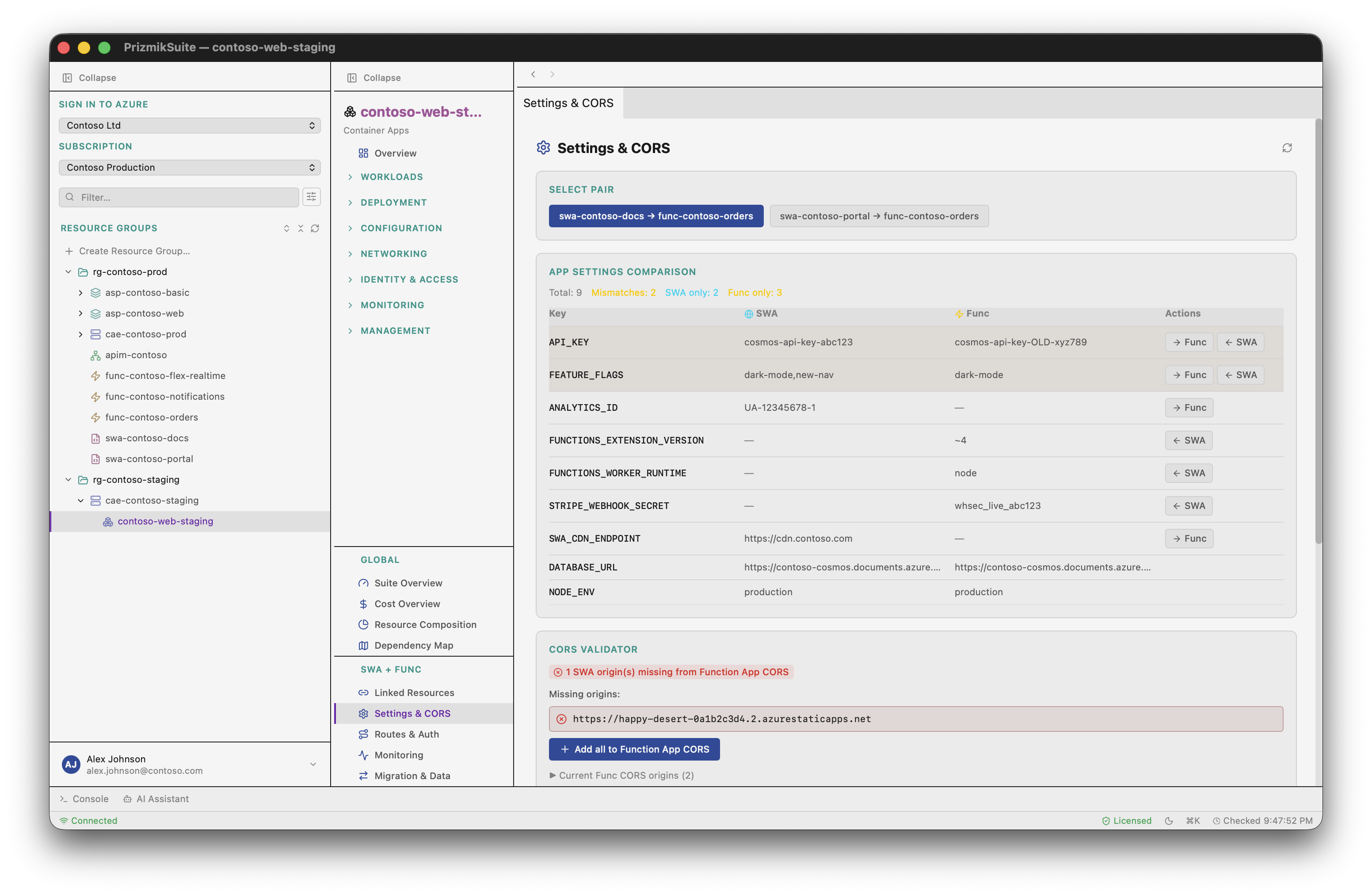Screen dimensions: 1372x895
Task: Go forward with the right navigation arrow
Action: 552,74
